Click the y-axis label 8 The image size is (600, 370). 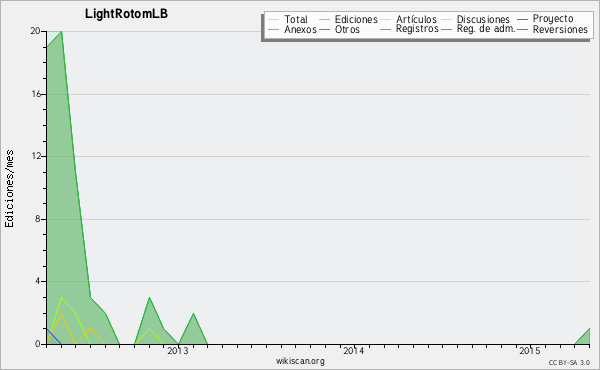(x=38, y=219)
